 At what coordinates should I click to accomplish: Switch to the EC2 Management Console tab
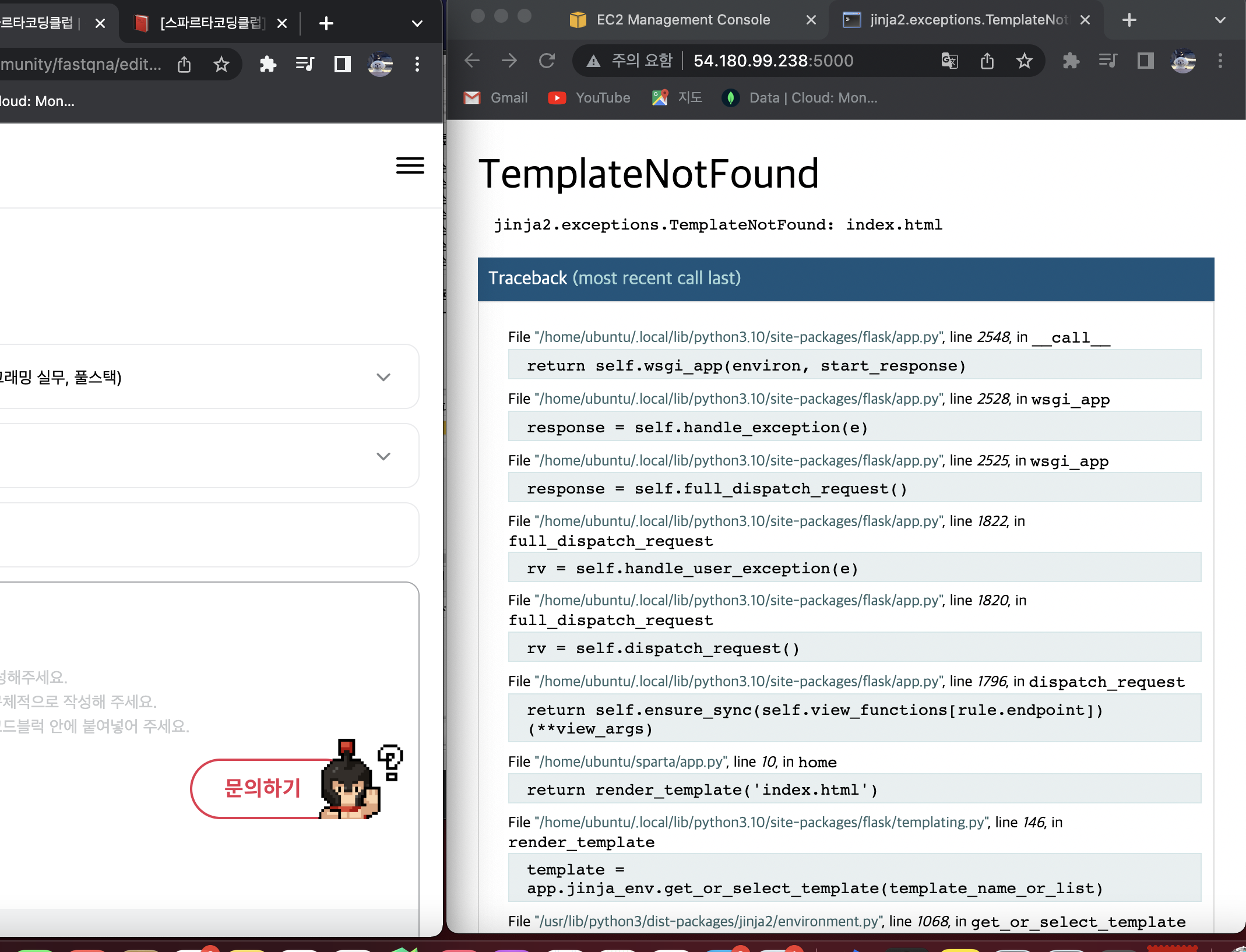click(x=682, y=20)
